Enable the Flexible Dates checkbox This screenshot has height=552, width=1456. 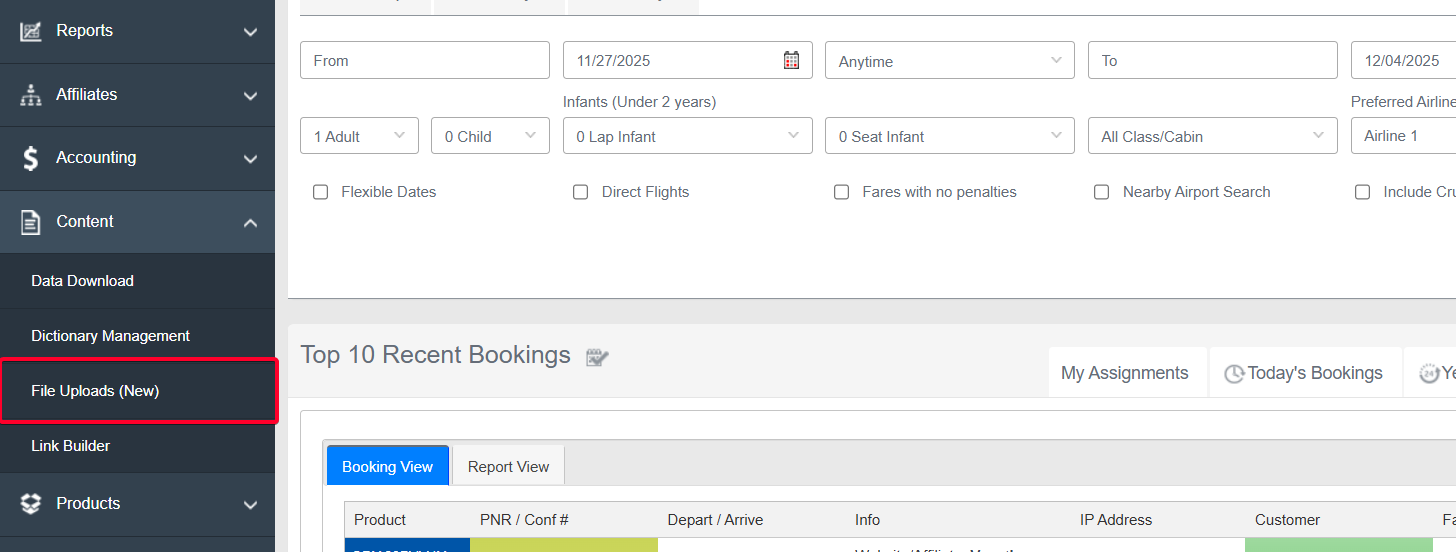coord(321,192)
